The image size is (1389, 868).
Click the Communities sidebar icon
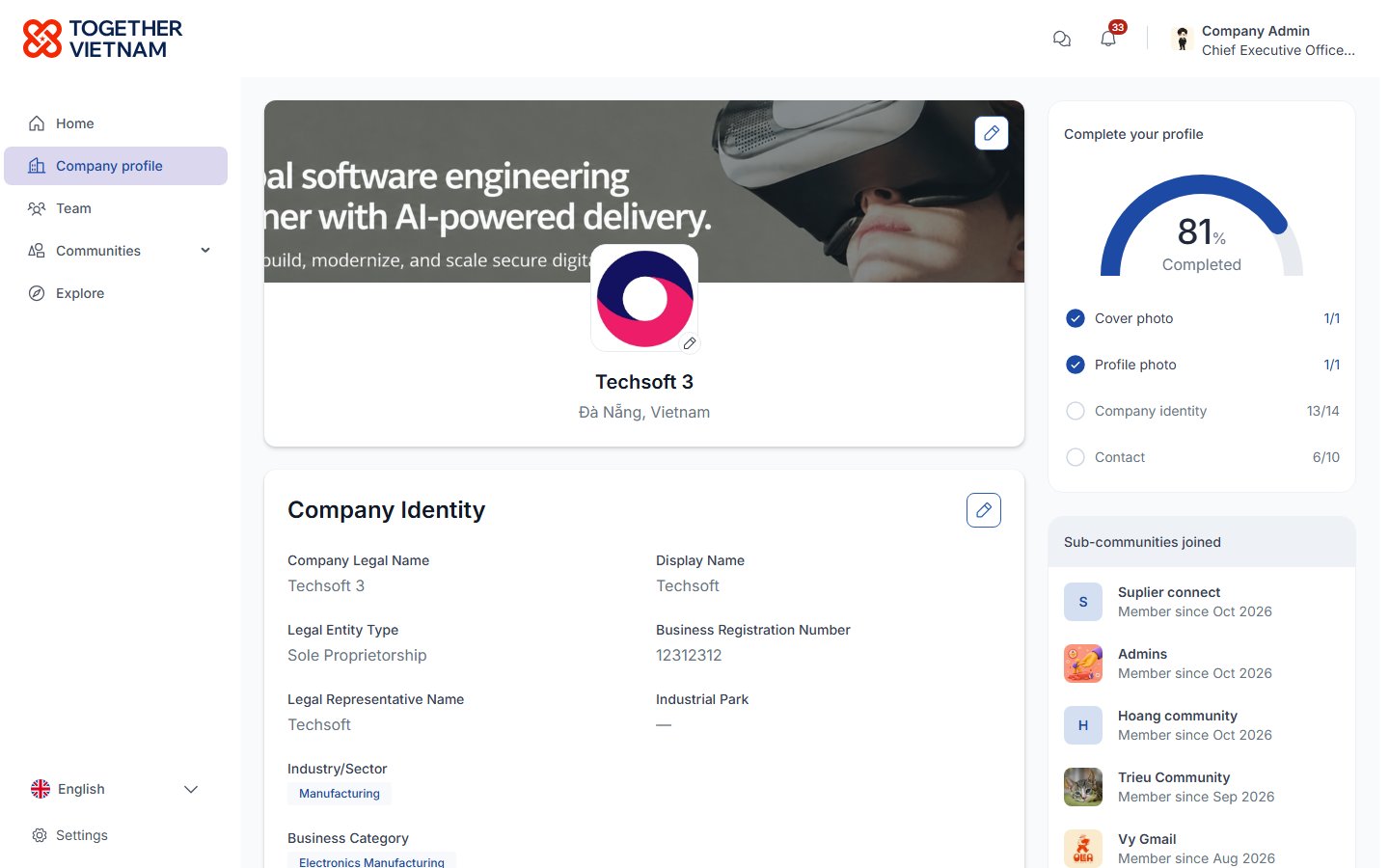coord(37,251)
